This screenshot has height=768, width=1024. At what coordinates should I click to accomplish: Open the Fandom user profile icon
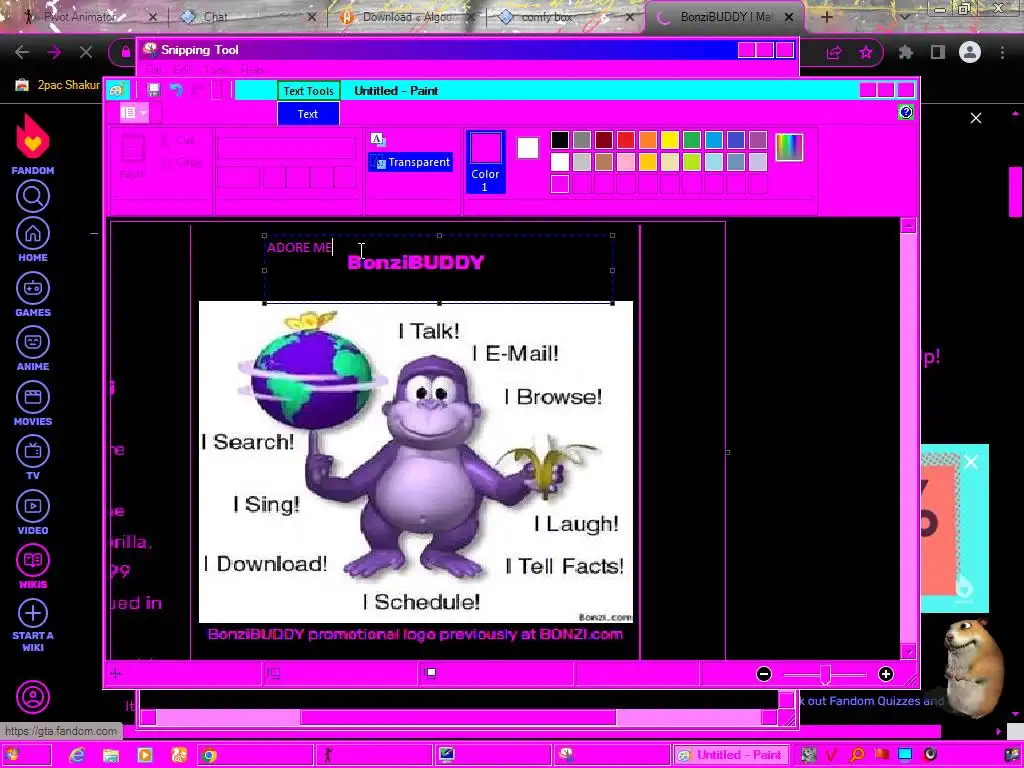point(33,697)
